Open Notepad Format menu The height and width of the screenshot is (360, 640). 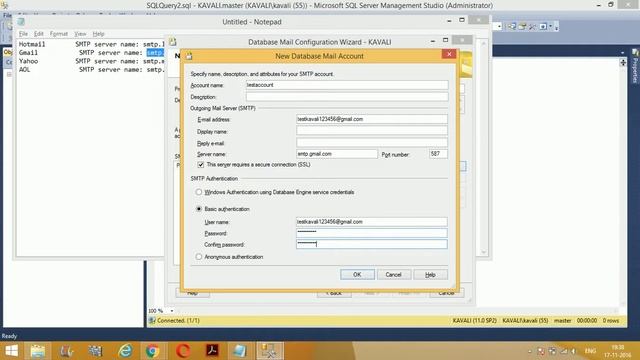point(59,34)
